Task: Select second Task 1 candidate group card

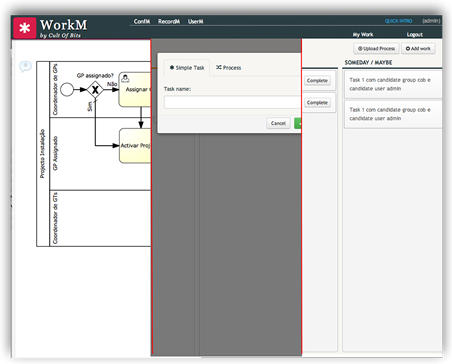Action: point(393,114)
